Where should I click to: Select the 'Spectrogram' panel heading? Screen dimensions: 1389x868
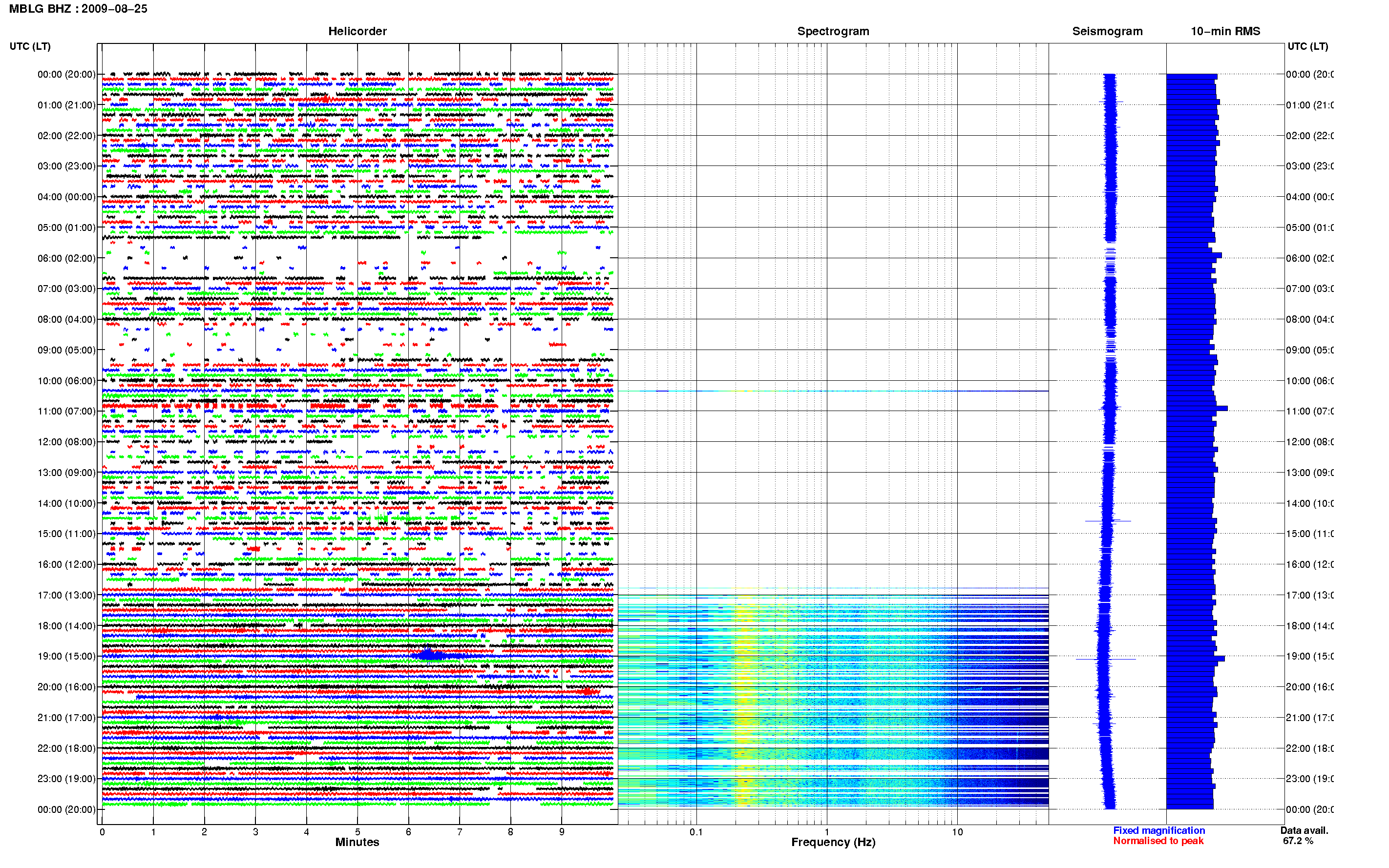point(833,31)
